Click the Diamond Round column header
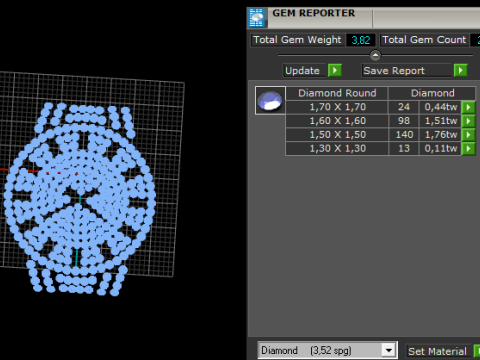This screenshot has width=480, height=360. (x=337, y=93)
